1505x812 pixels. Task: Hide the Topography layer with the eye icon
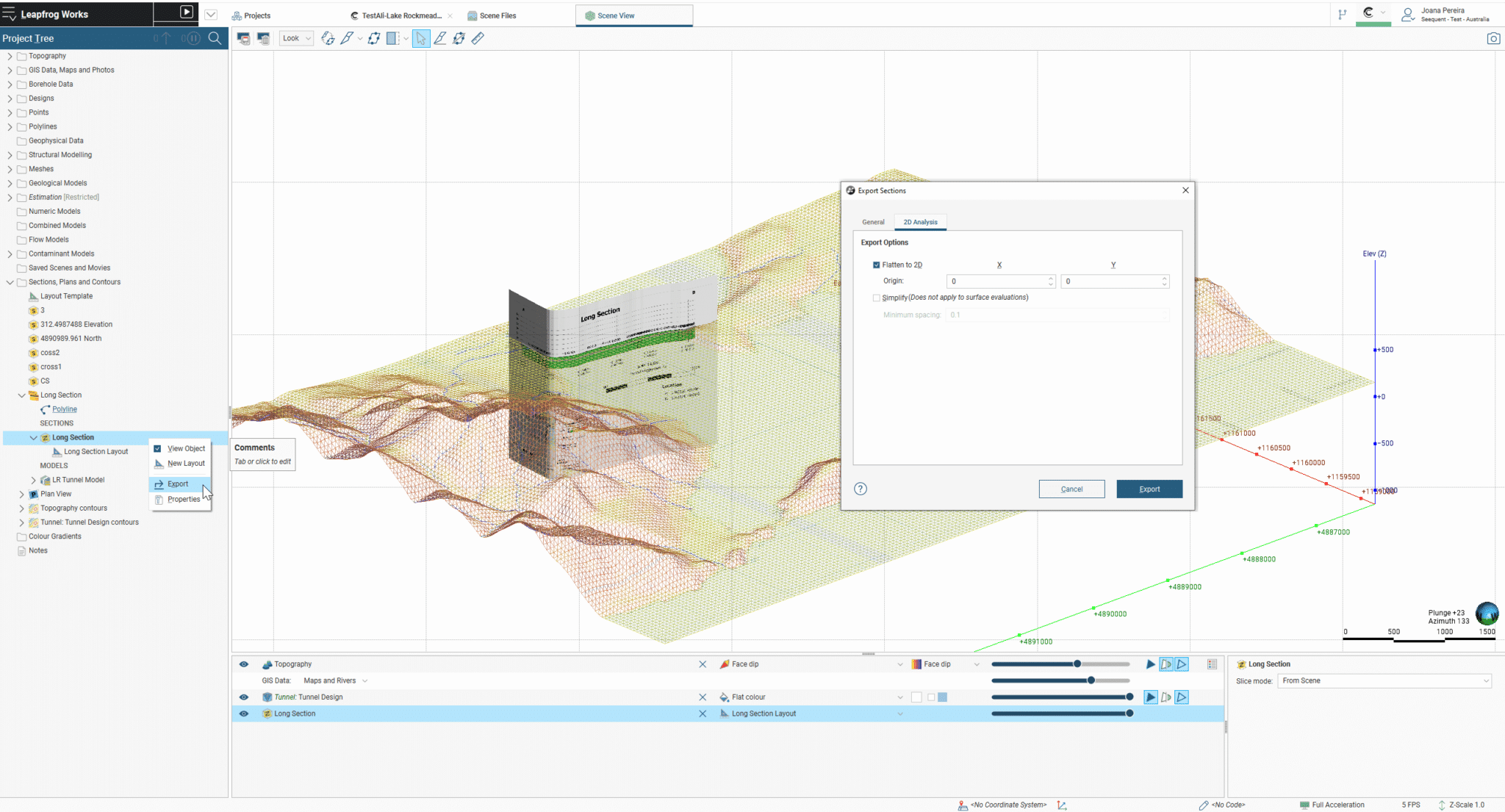click(x=244, y=664)
